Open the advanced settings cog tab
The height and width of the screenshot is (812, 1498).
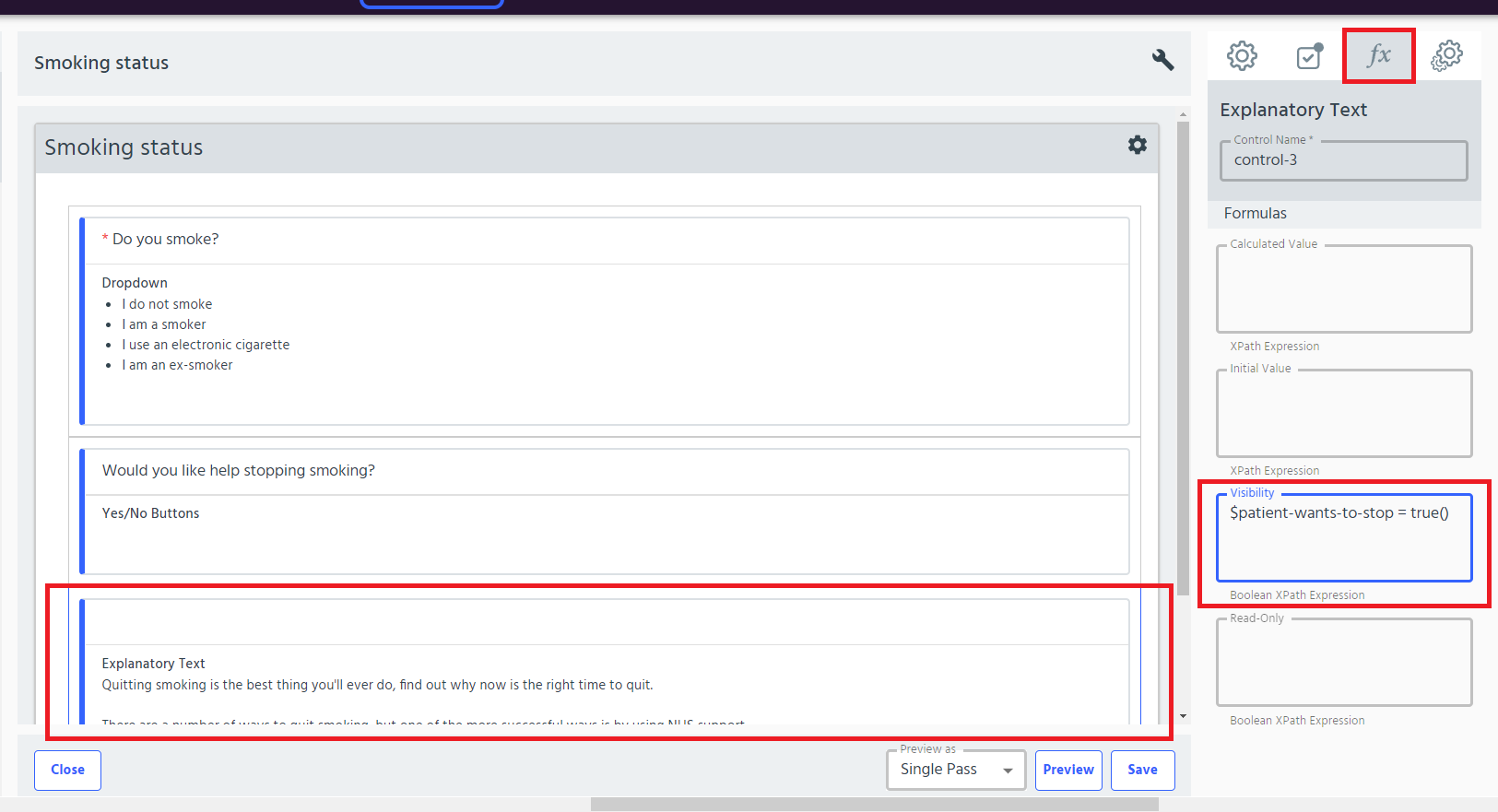[x=1446, y=56]
